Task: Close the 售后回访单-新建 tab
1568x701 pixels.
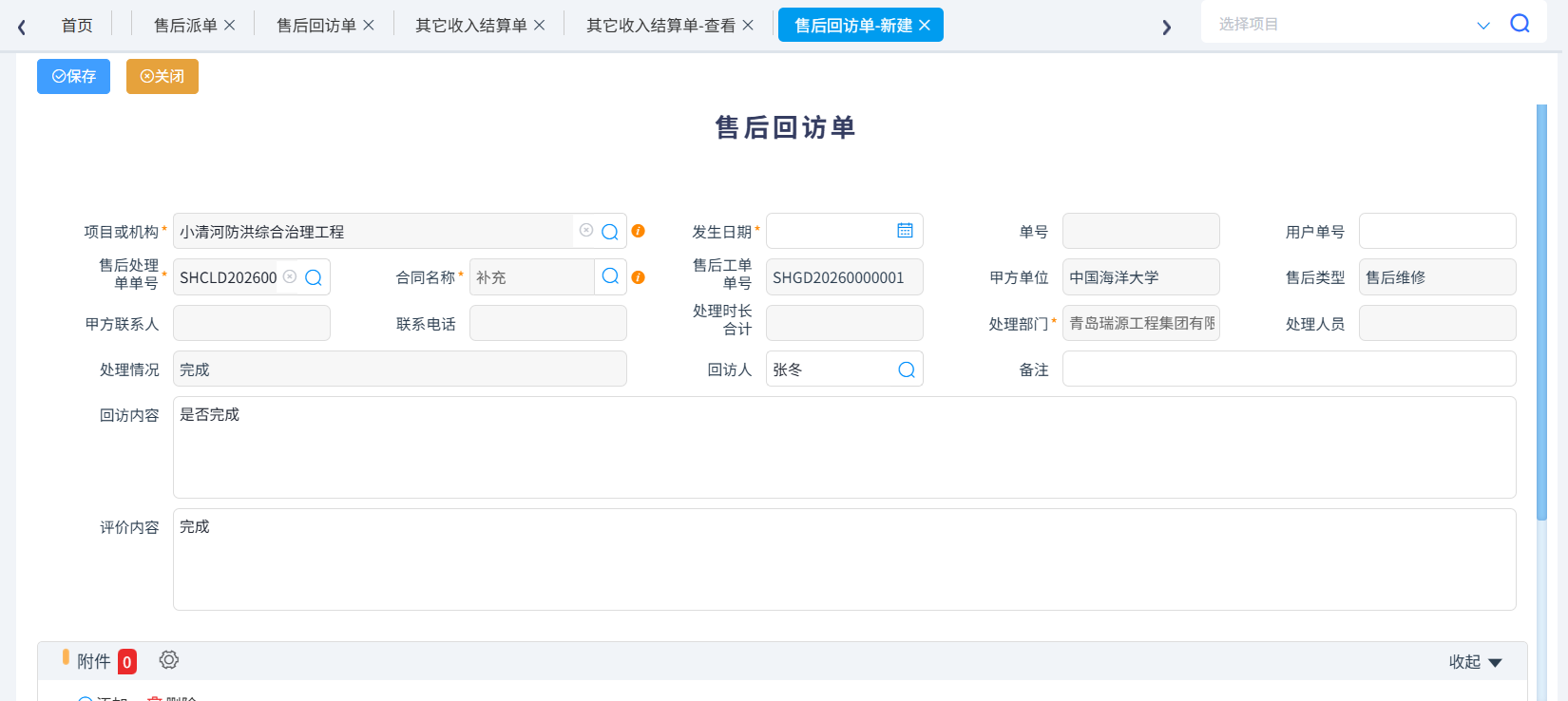Action: 925,25
